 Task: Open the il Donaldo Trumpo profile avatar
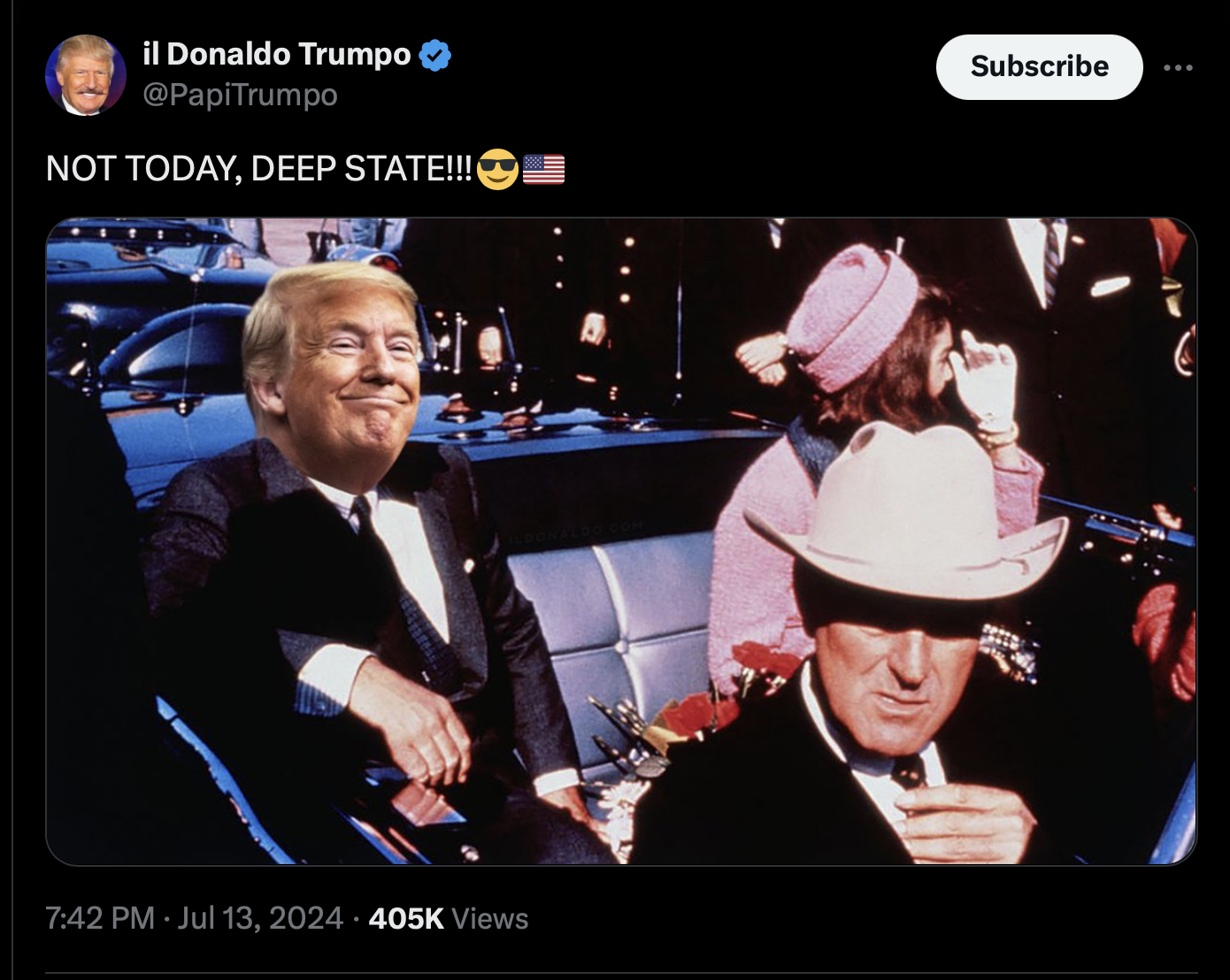pyautogui.click(x=86, y=75)
